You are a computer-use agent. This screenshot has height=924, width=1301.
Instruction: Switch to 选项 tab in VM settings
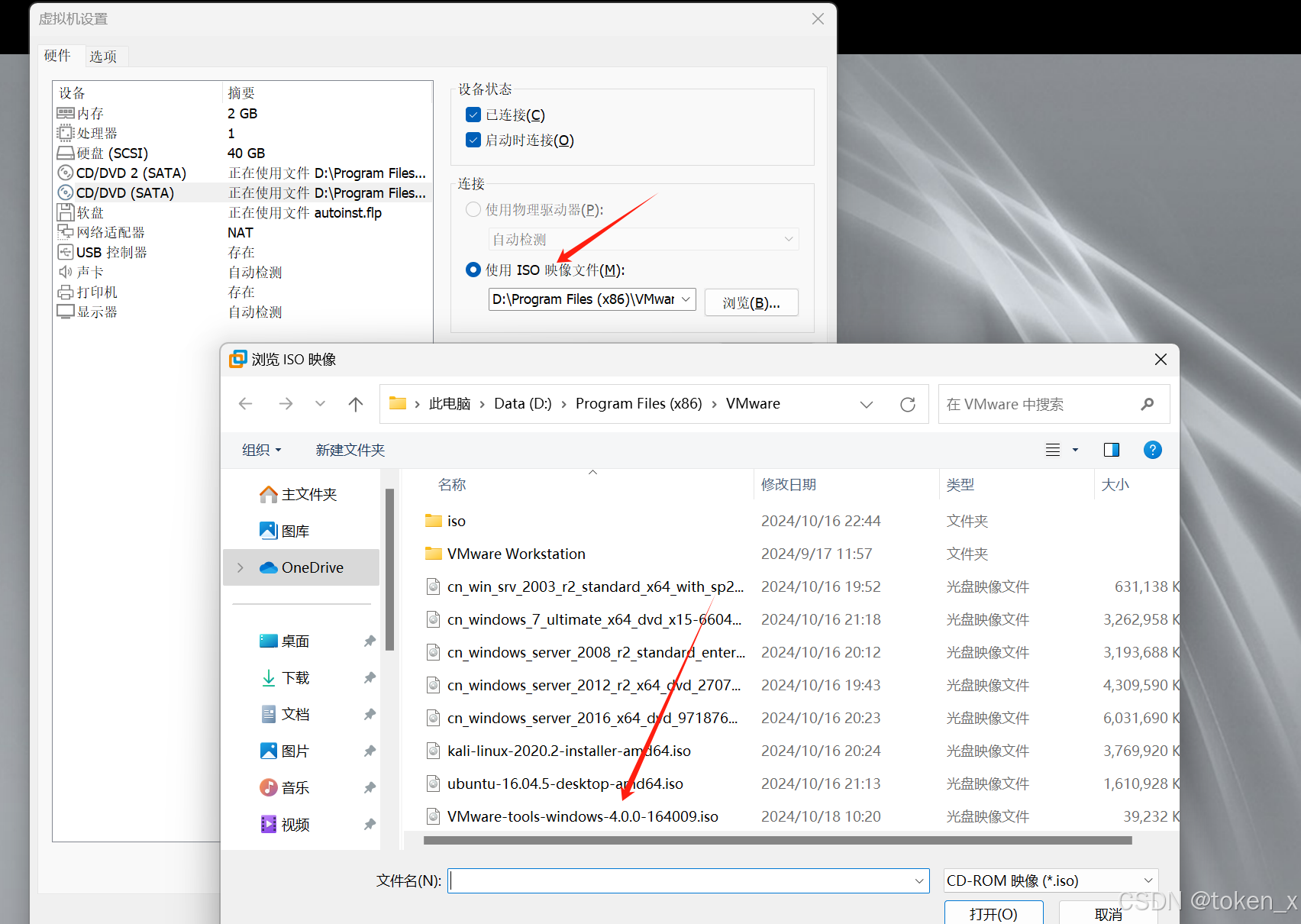pos(103,56)
